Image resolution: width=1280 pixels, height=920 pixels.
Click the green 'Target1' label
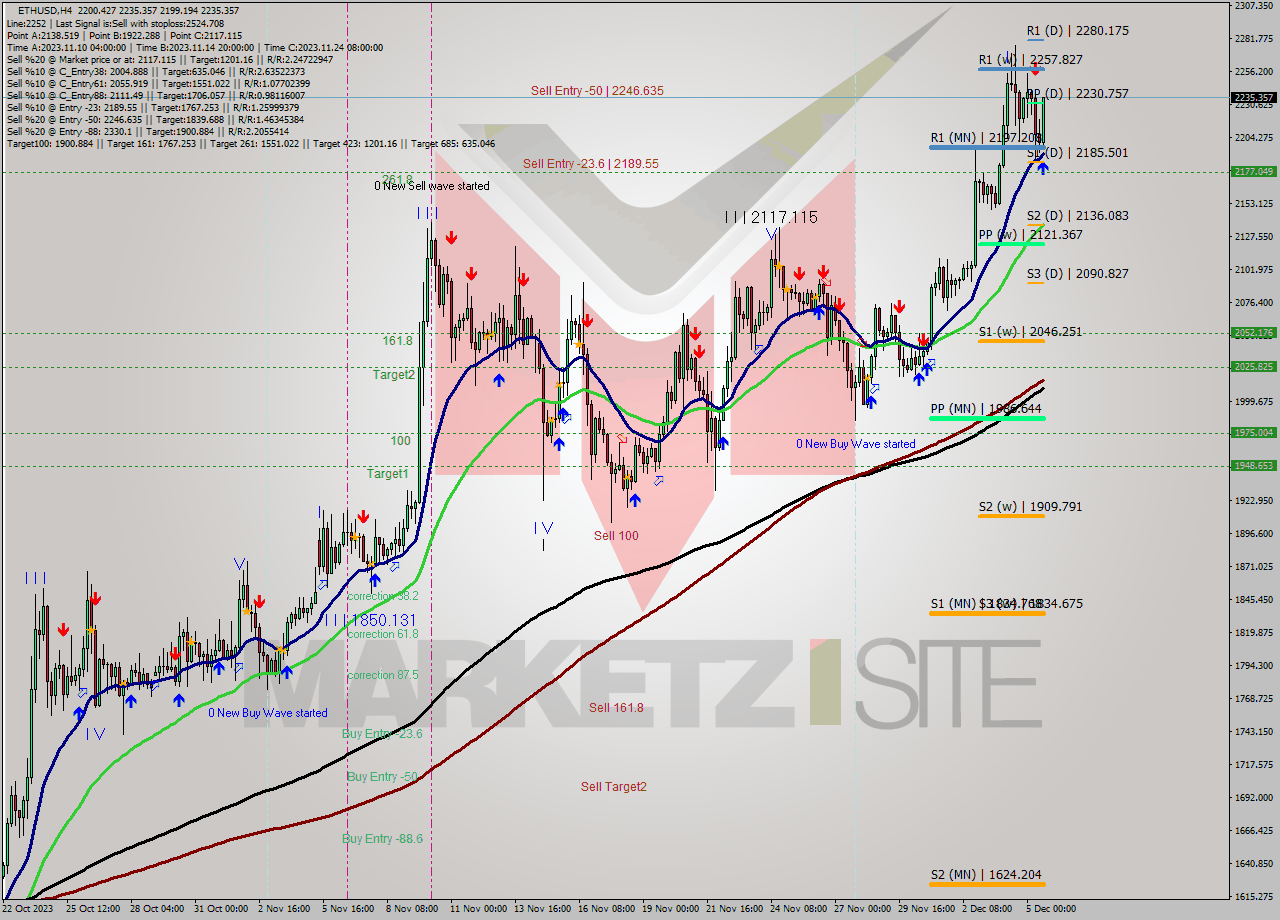point(387,474)
